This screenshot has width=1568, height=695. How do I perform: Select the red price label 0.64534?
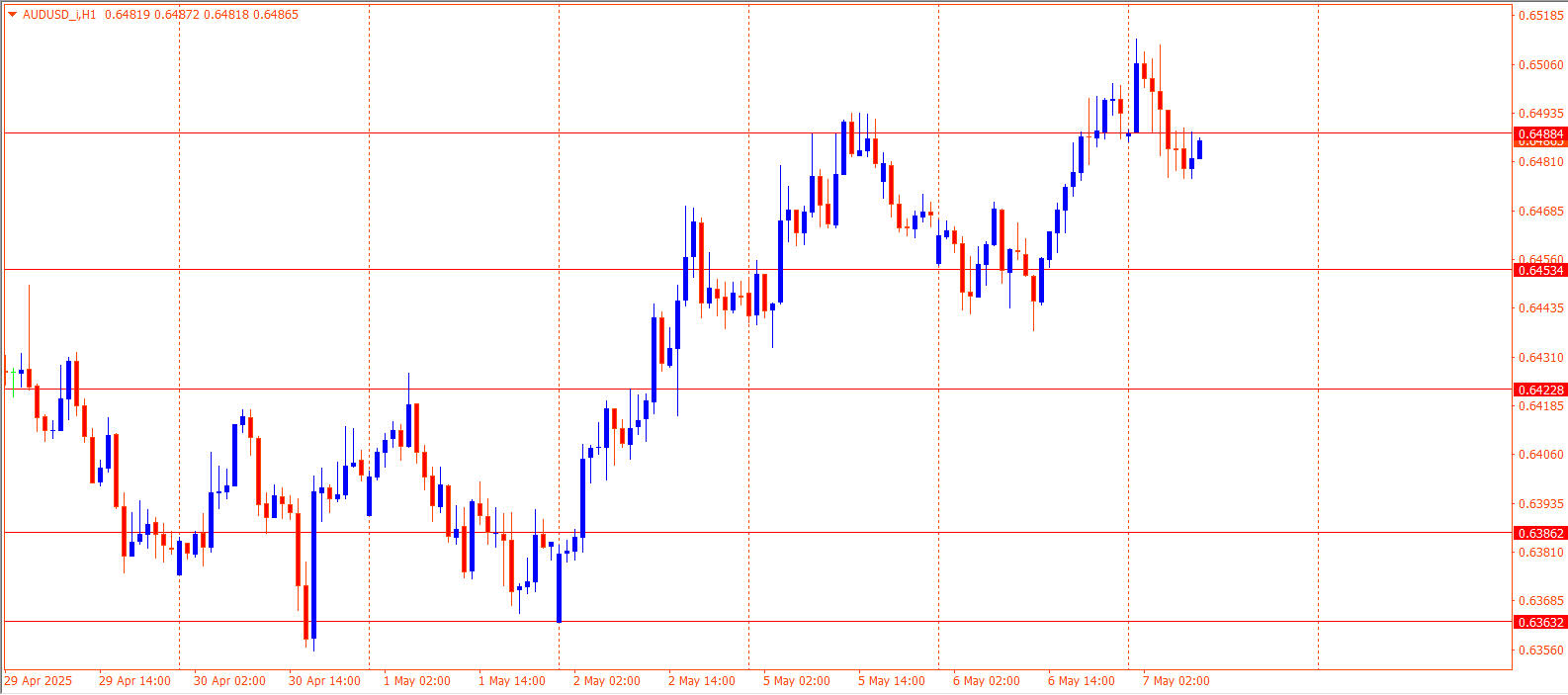pyautogui.click(x=1540, y=270)
